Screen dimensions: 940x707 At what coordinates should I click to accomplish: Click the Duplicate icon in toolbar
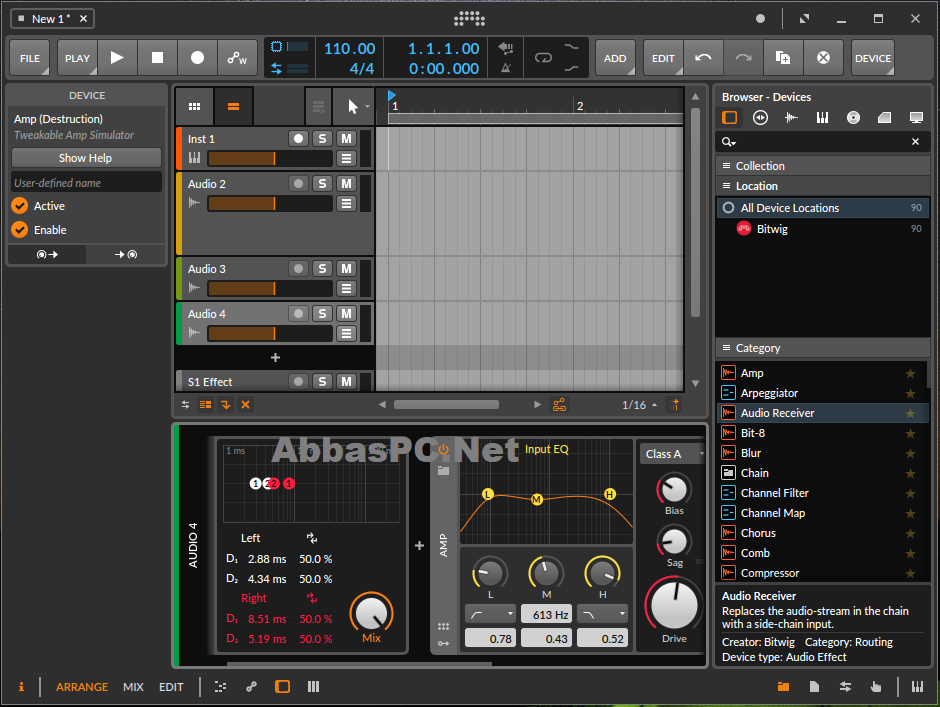[x=783, y=58]
